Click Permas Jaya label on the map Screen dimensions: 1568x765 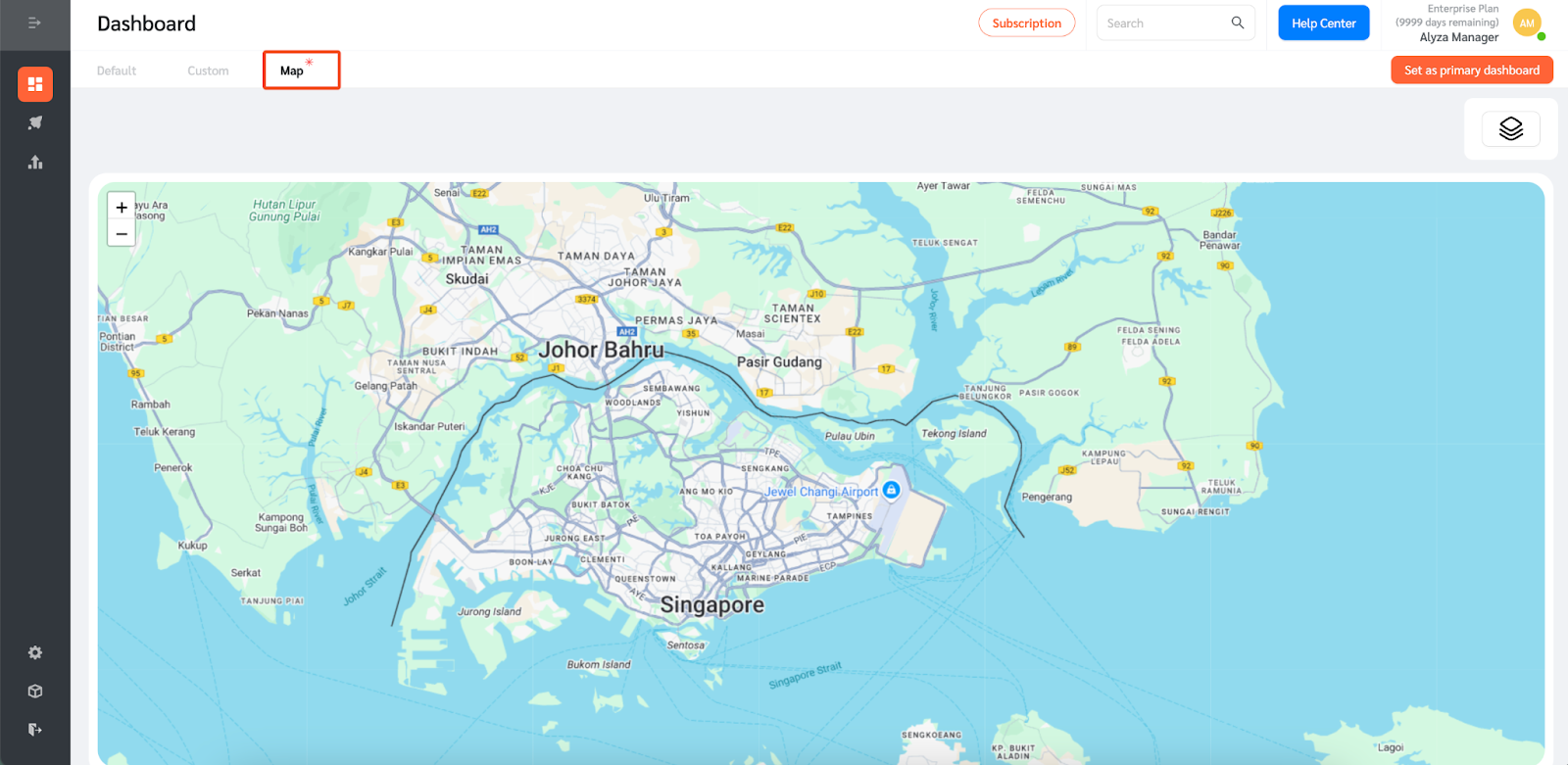click(x=676, y=320)
